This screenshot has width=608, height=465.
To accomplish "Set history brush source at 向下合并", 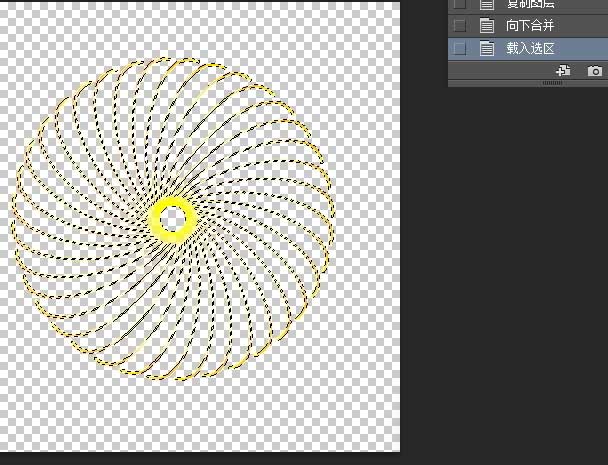I will coord(459,26).
